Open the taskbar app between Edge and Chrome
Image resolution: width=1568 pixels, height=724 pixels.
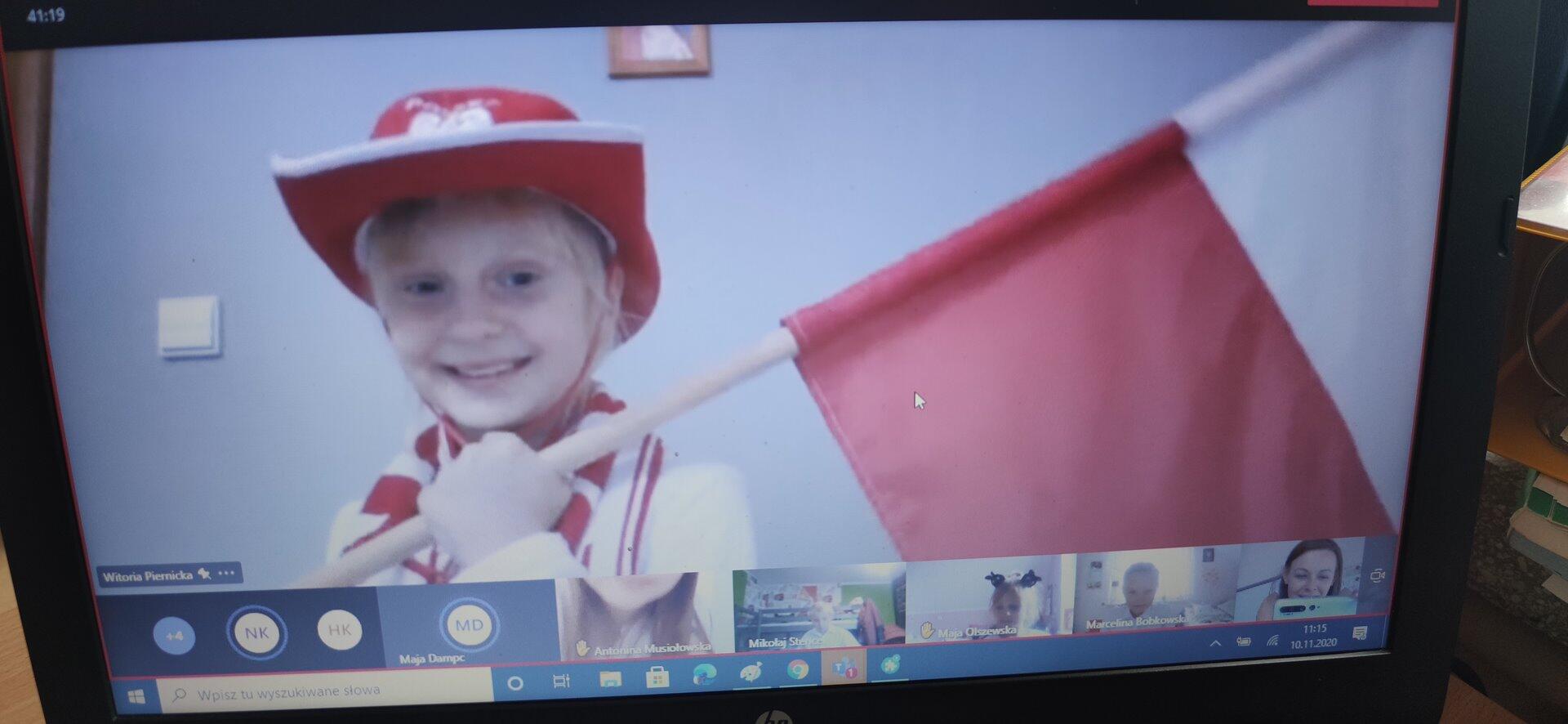point(751,672)
